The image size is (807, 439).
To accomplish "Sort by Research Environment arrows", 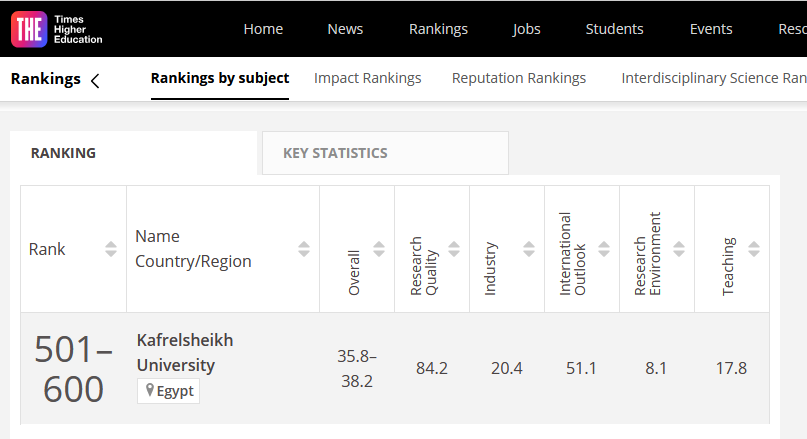I will click(x=679, y=249).
